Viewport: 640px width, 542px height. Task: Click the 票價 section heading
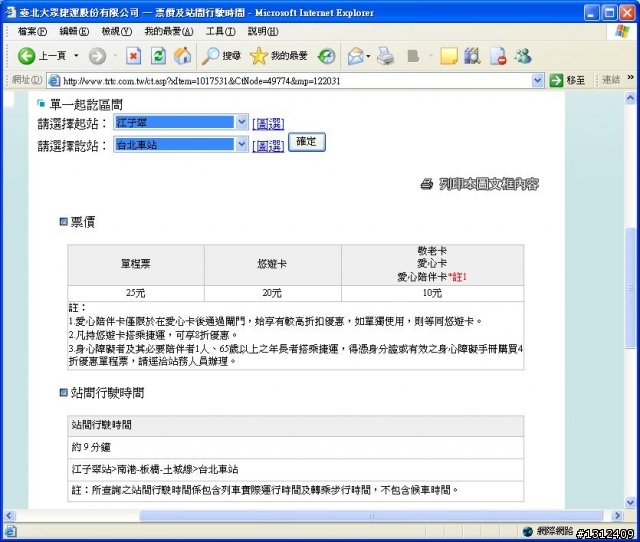[x=83, y=222]
